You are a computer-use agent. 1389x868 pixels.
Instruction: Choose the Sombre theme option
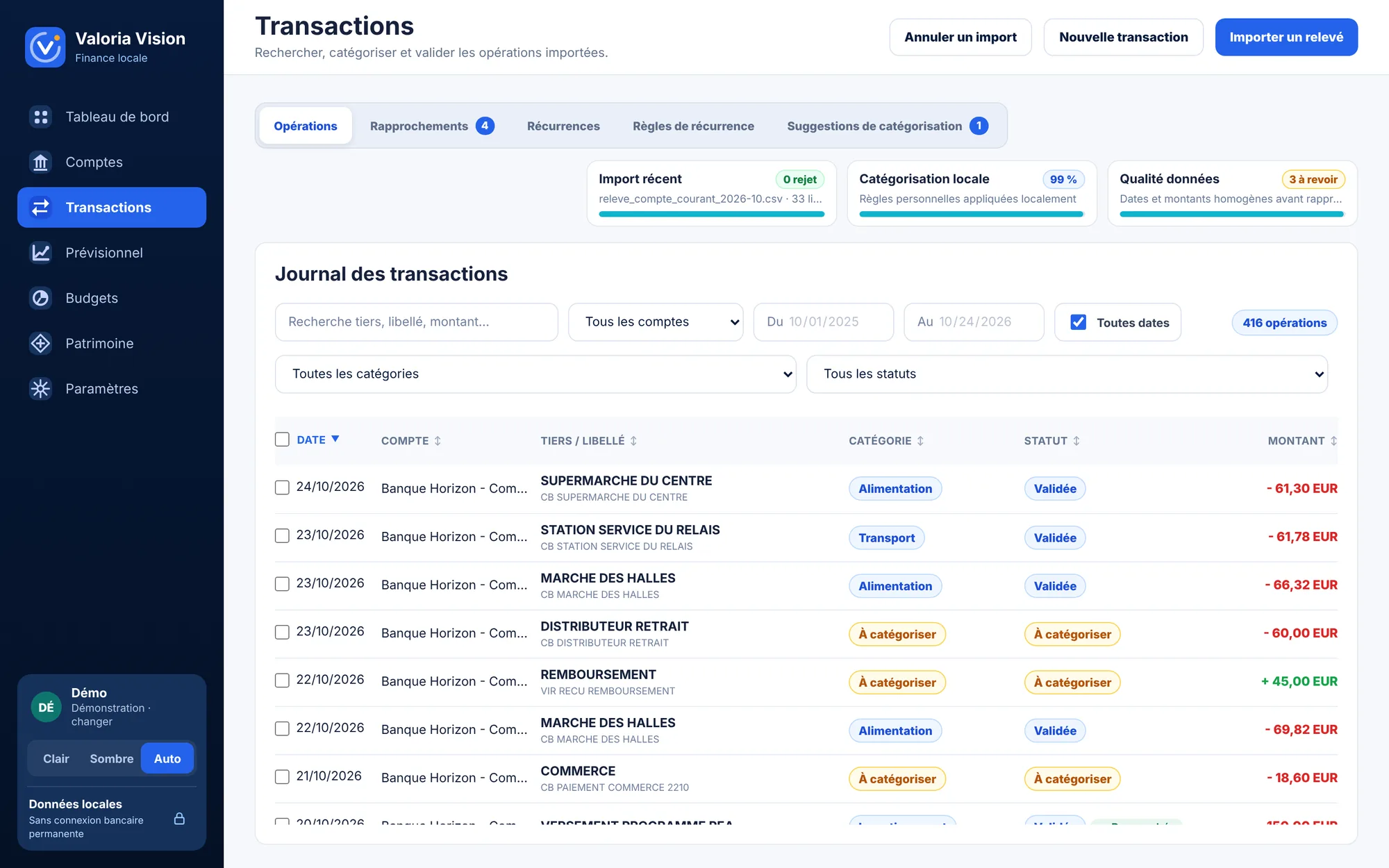111,759
